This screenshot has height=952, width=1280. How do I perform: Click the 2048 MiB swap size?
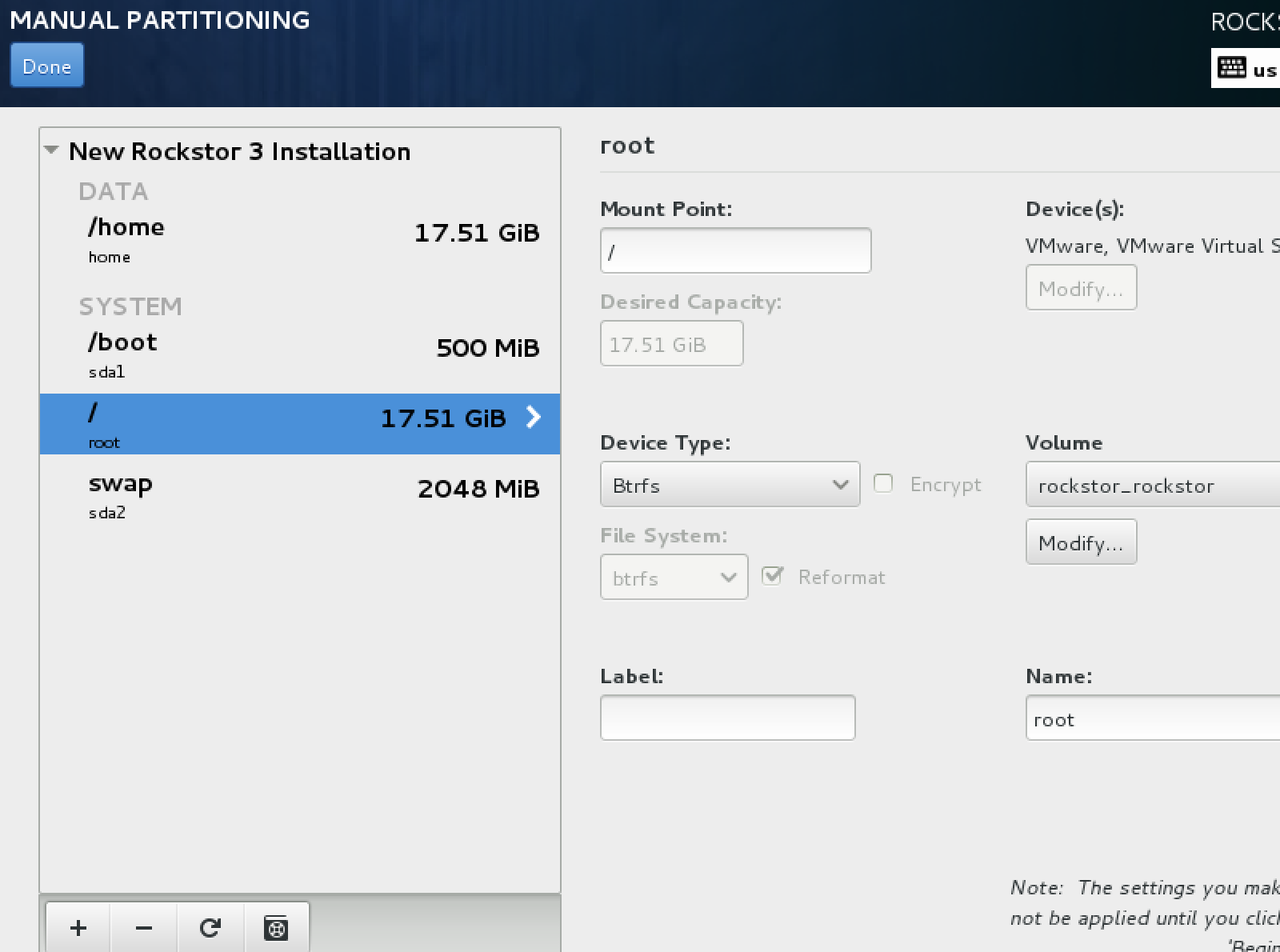click(479, 489)
